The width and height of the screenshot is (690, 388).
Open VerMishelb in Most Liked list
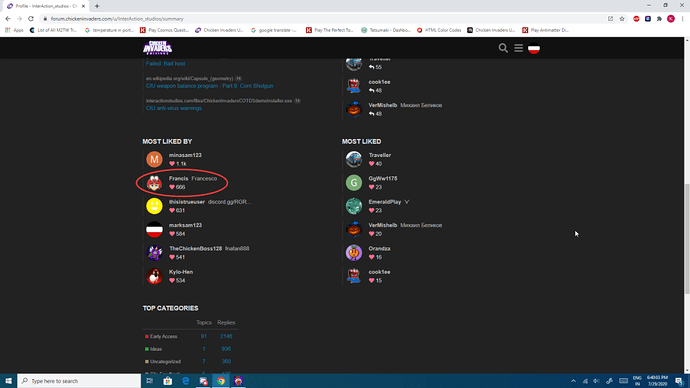[x=383, y=225]
